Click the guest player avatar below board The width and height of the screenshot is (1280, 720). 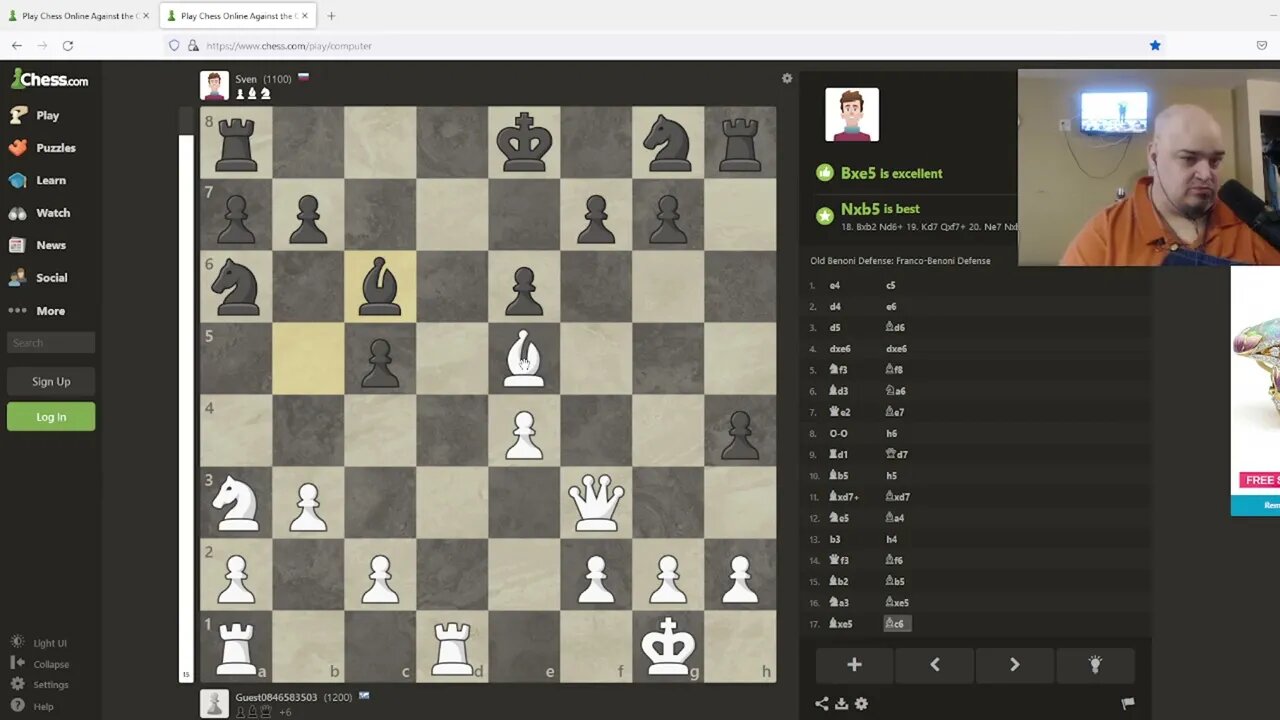pos(214,703)
